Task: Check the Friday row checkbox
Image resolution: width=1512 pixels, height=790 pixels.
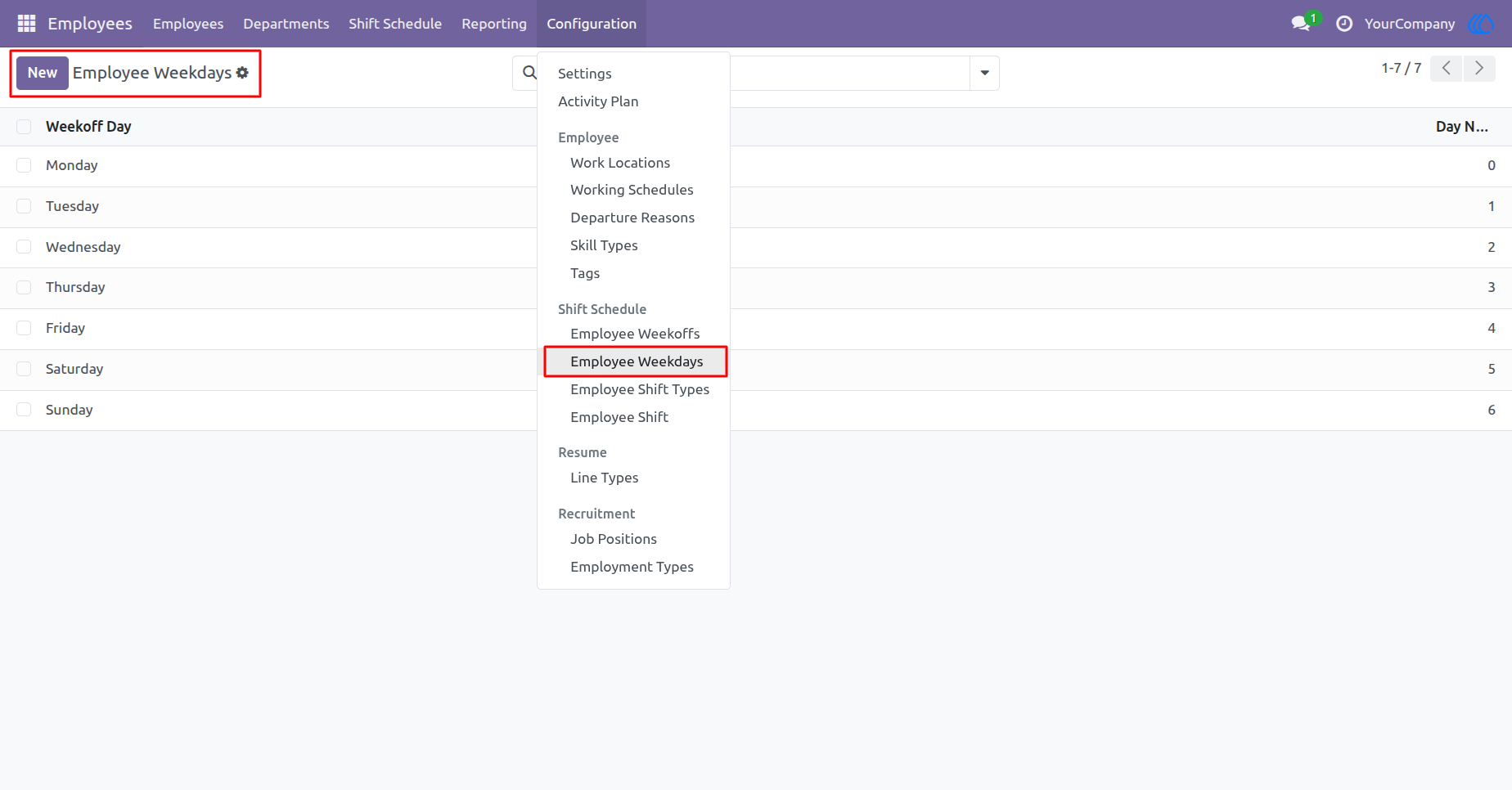Action: point(24,328)
